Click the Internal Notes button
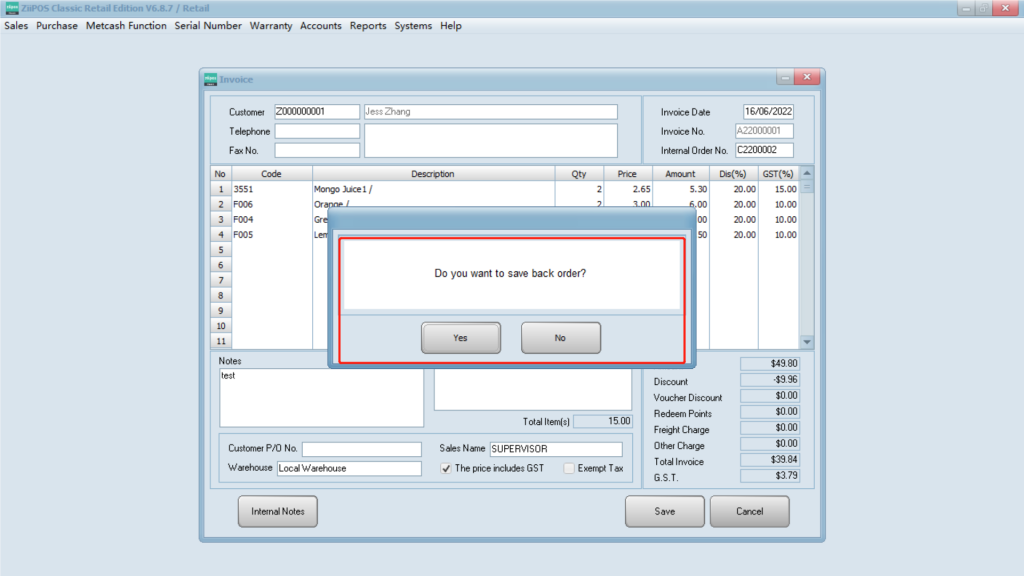1024x576 pixels. (277, 511)
